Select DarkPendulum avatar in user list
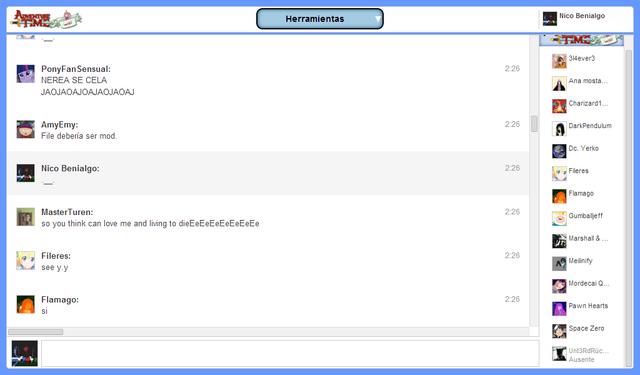The height and width of the screenshot is (375, 640). click(559, 129)
